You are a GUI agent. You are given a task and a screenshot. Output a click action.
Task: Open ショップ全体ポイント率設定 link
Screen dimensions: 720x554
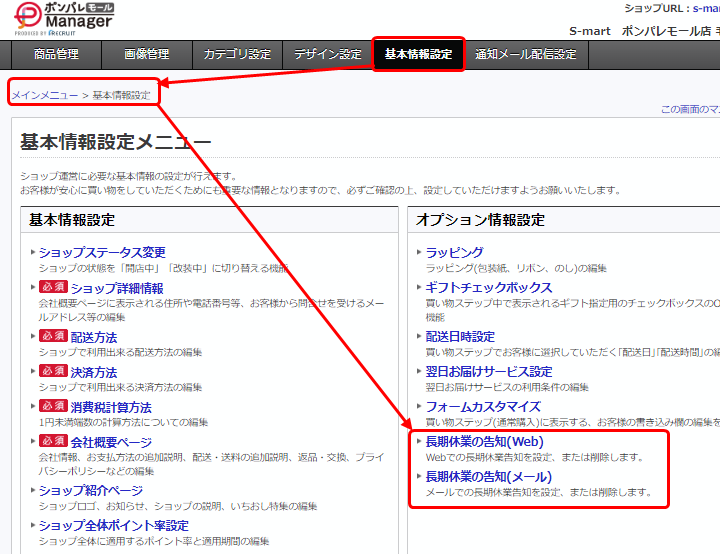[x=113, y=525]
